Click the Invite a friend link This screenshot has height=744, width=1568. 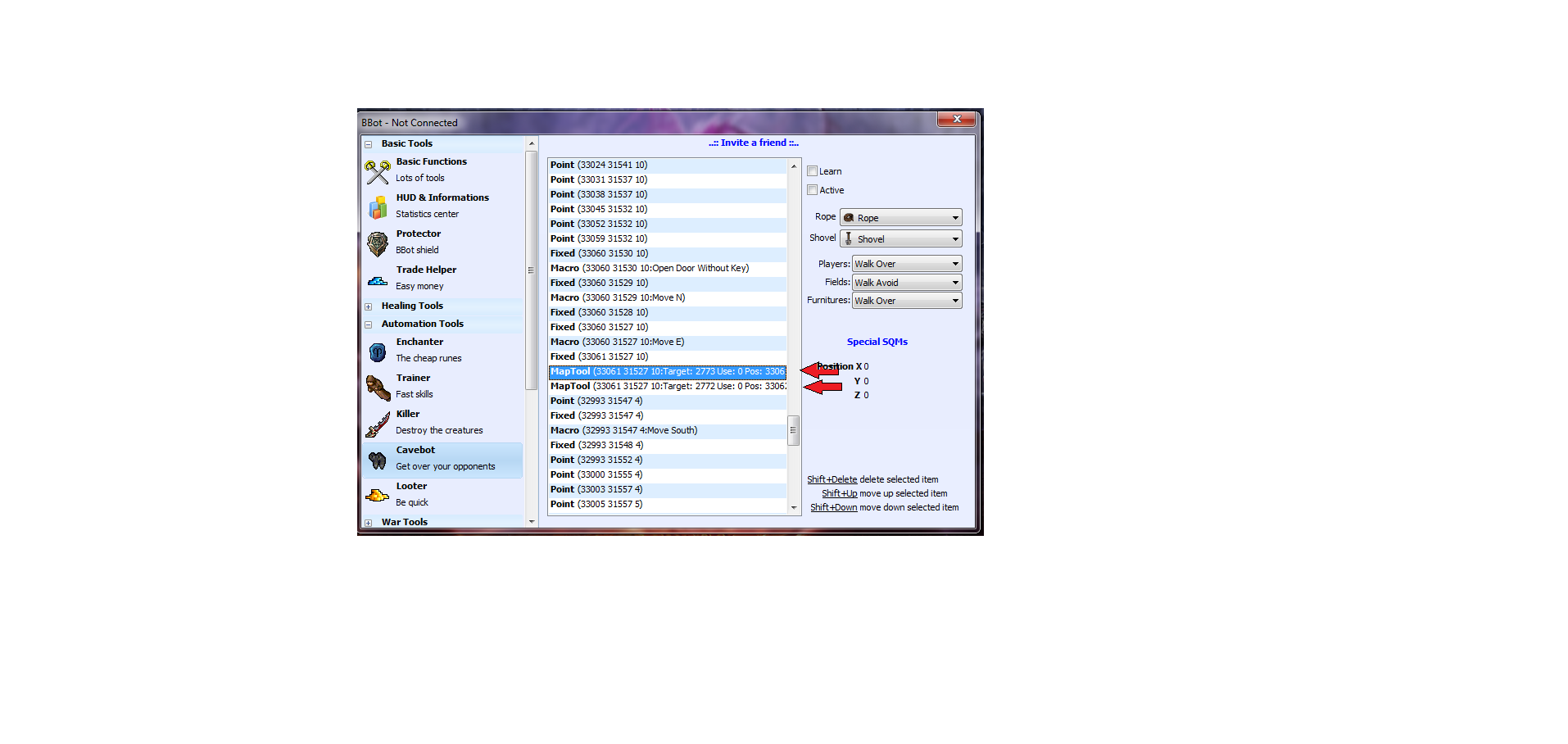pyautogui.click(x=753, y=143)
